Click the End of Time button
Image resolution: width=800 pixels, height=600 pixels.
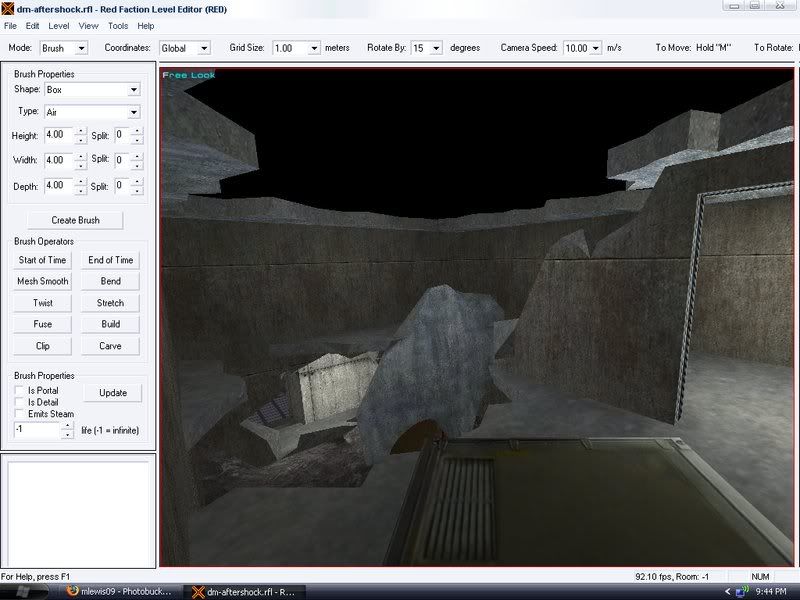(x=111, y=260)
